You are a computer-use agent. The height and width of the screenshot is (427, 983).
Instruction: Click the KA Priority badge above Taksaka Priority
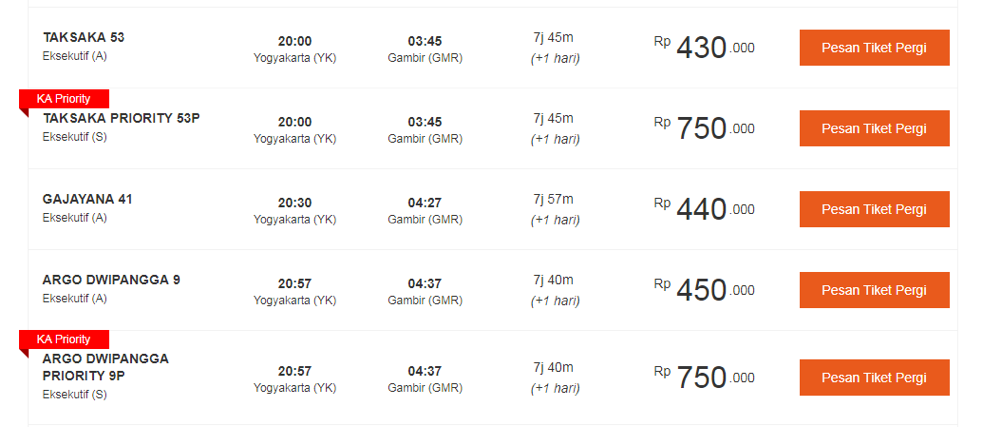(x=64, y=99)
